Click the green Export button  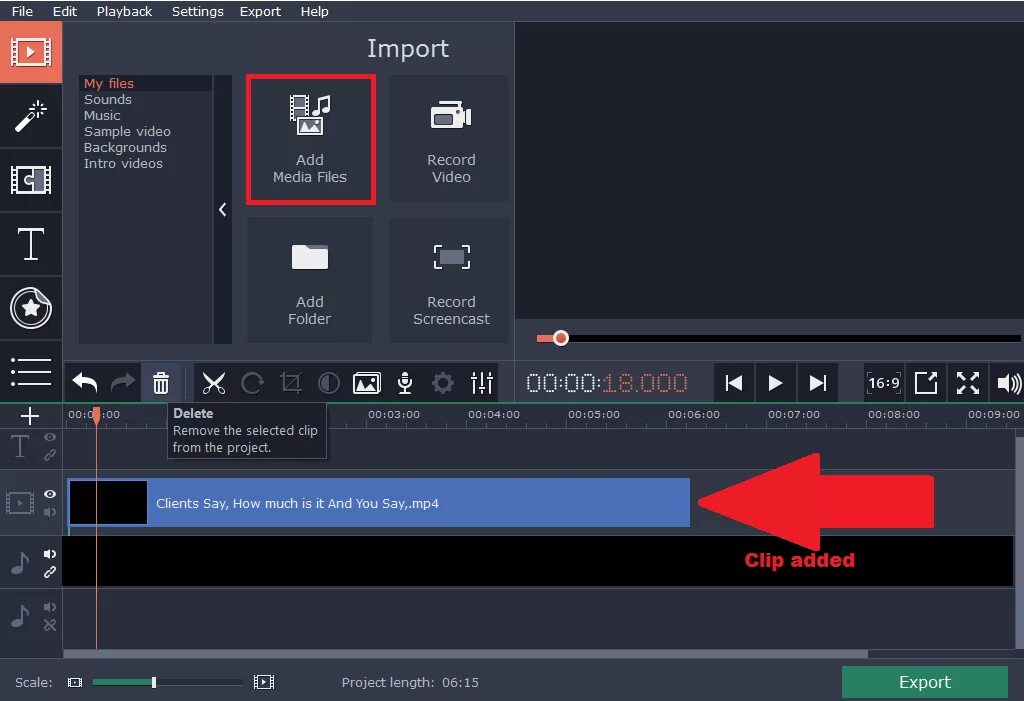925,682
